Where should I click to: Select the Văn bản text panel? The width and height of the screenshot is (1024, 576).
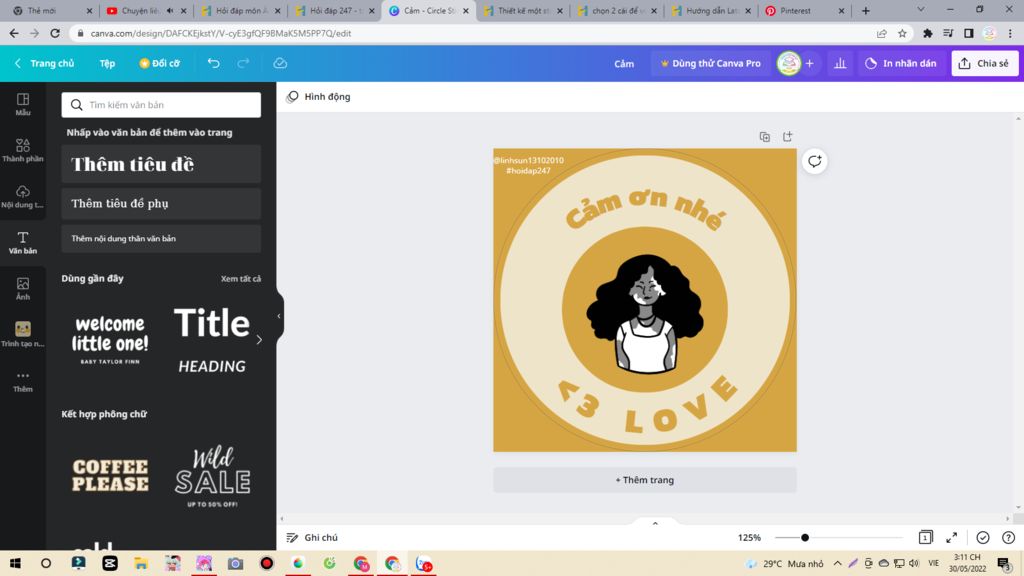click(x=23, y=242)
